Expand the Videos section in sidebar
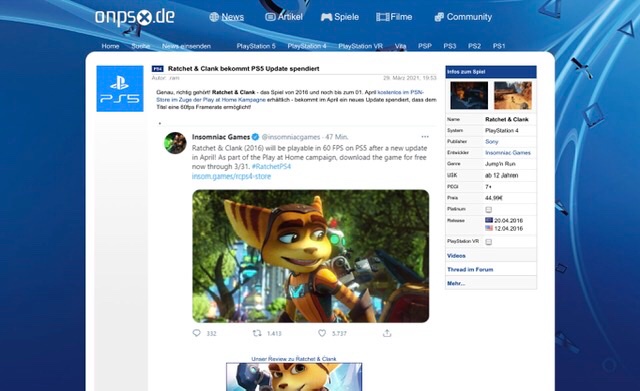 click(456, 255)
